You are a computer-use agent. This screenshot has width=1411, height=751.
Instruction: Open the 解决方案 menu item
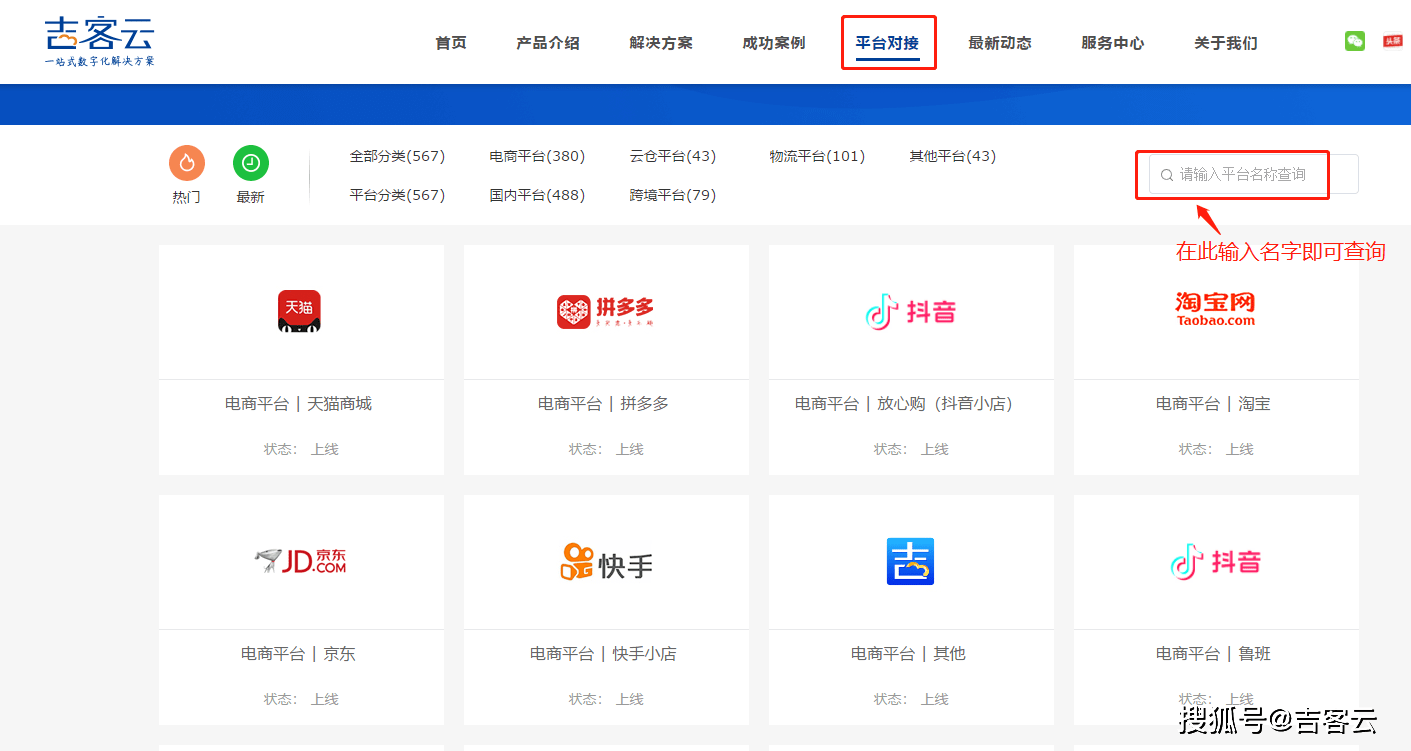click(661, 43)
